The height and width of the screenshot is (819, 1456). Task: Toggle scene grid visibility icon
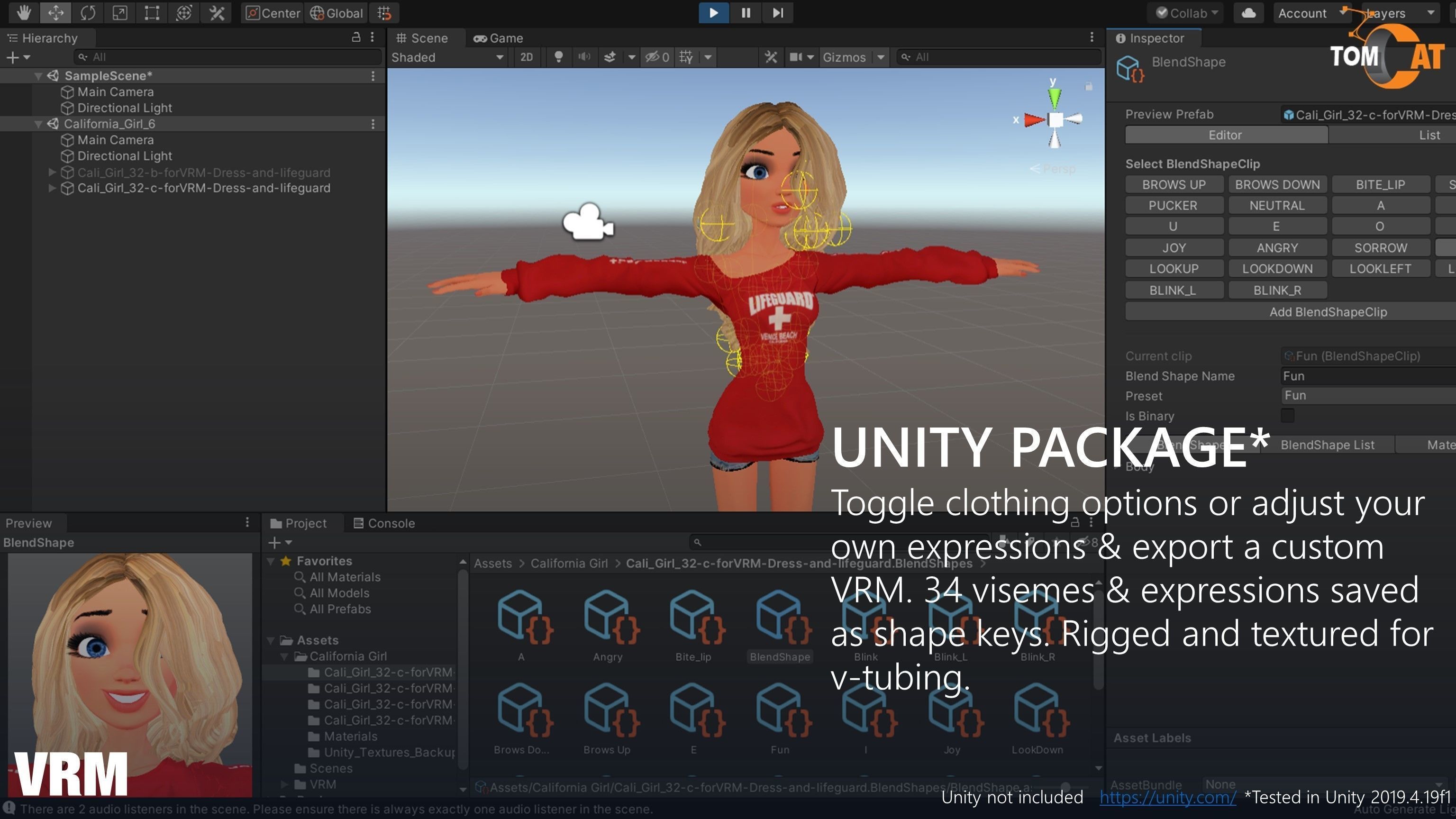tap(686, 57)
